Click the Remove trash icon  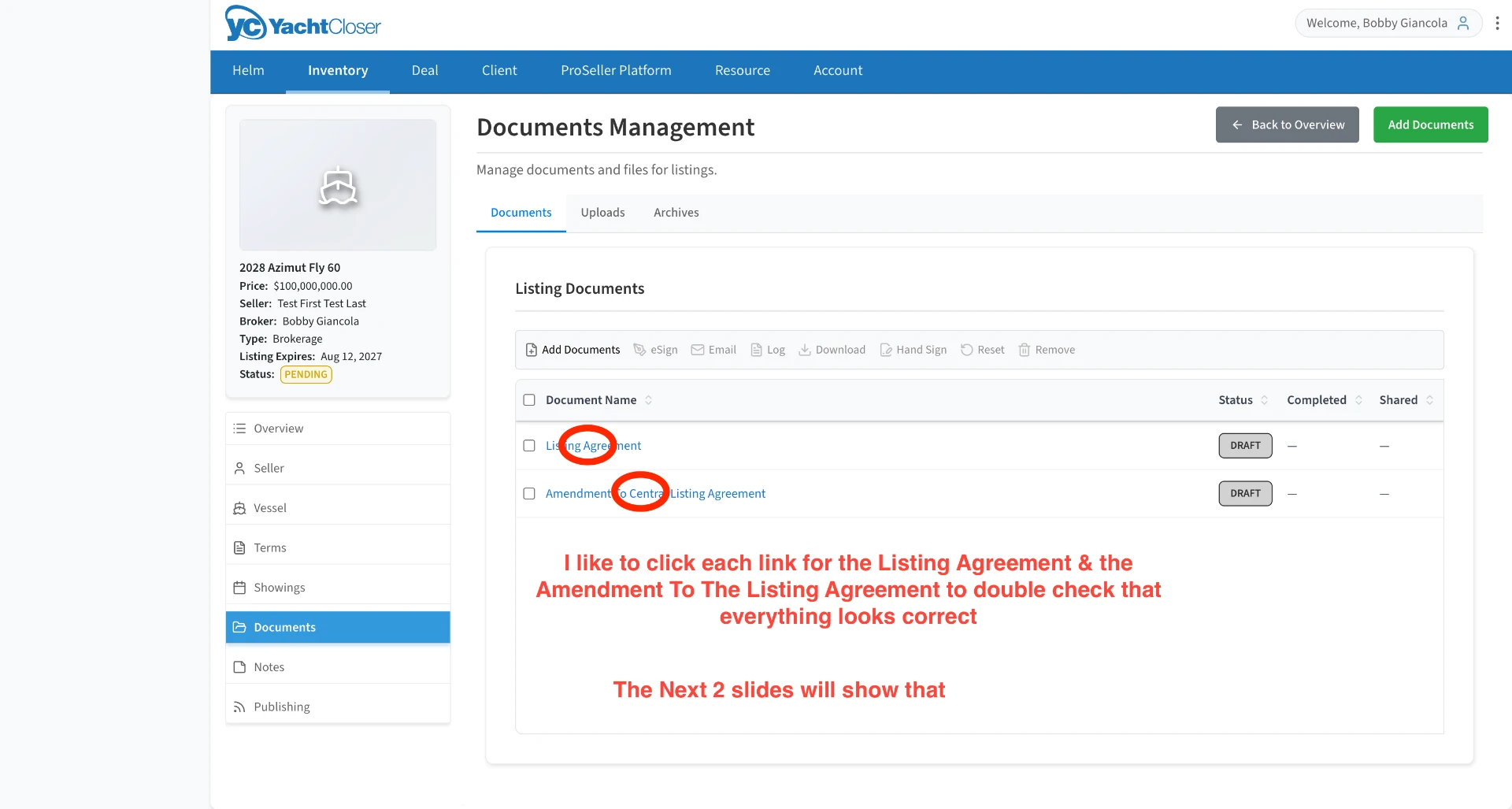pyautogui.click(x=1025, y=350)
